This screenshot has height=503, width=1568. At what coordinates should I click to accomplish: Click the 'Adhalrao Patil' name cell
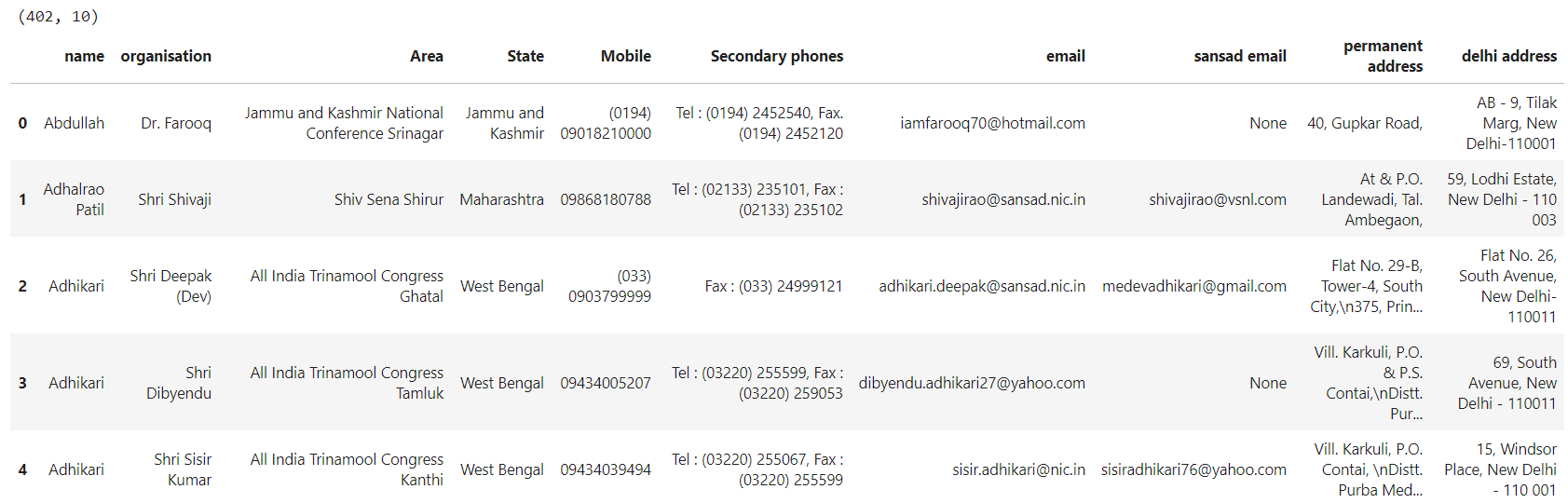75,199
